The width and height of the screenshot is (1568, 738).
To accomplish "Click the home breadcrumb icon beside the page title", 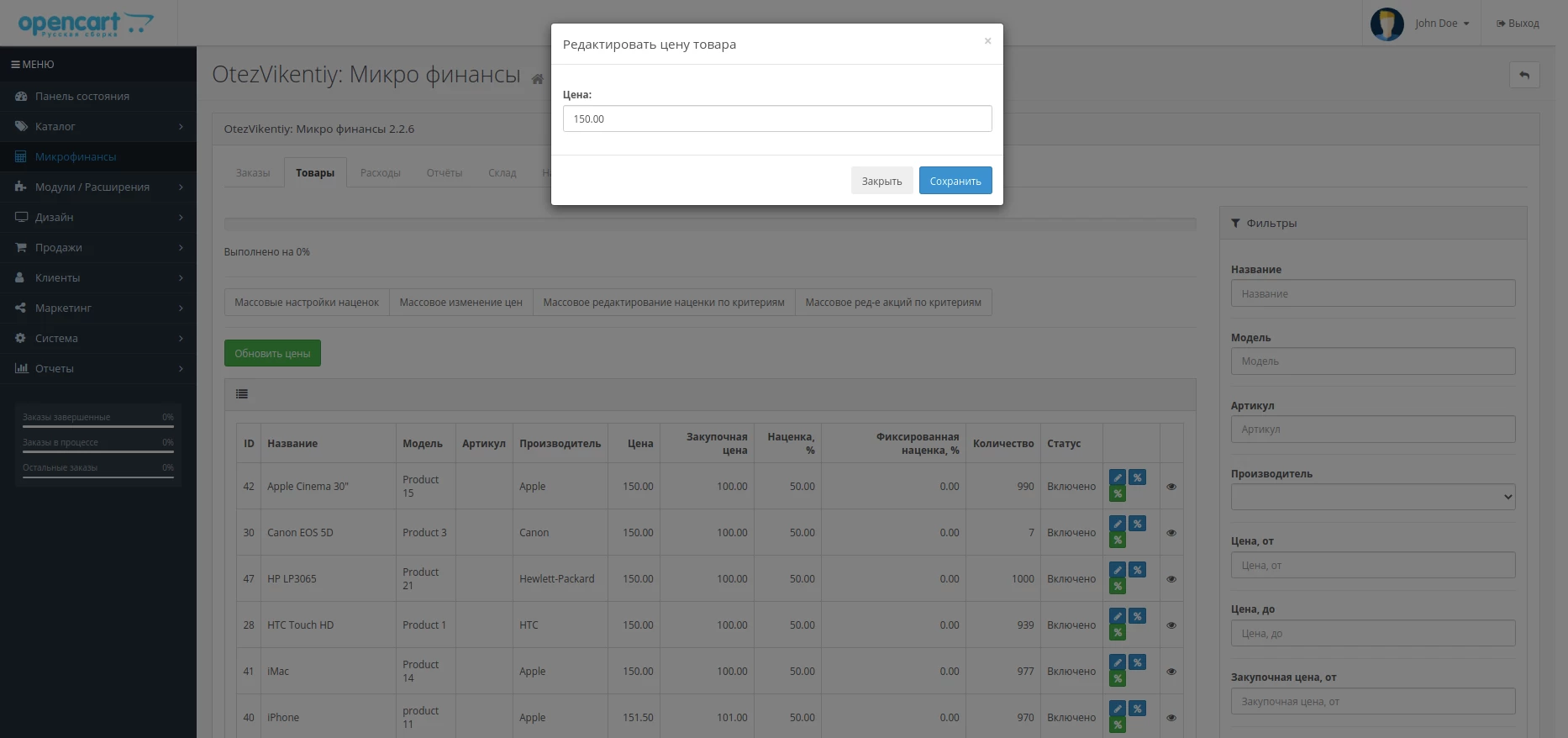I will [x=537, y=79].
